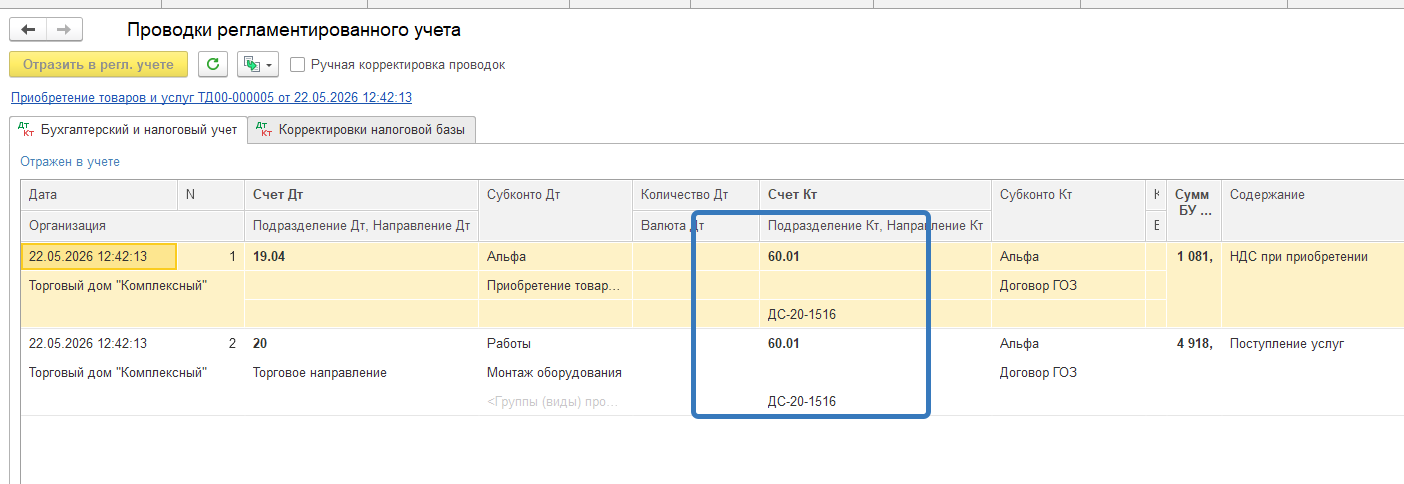
Task: Click Приобретение товар… subconto cell
Action: pos(555,285)
